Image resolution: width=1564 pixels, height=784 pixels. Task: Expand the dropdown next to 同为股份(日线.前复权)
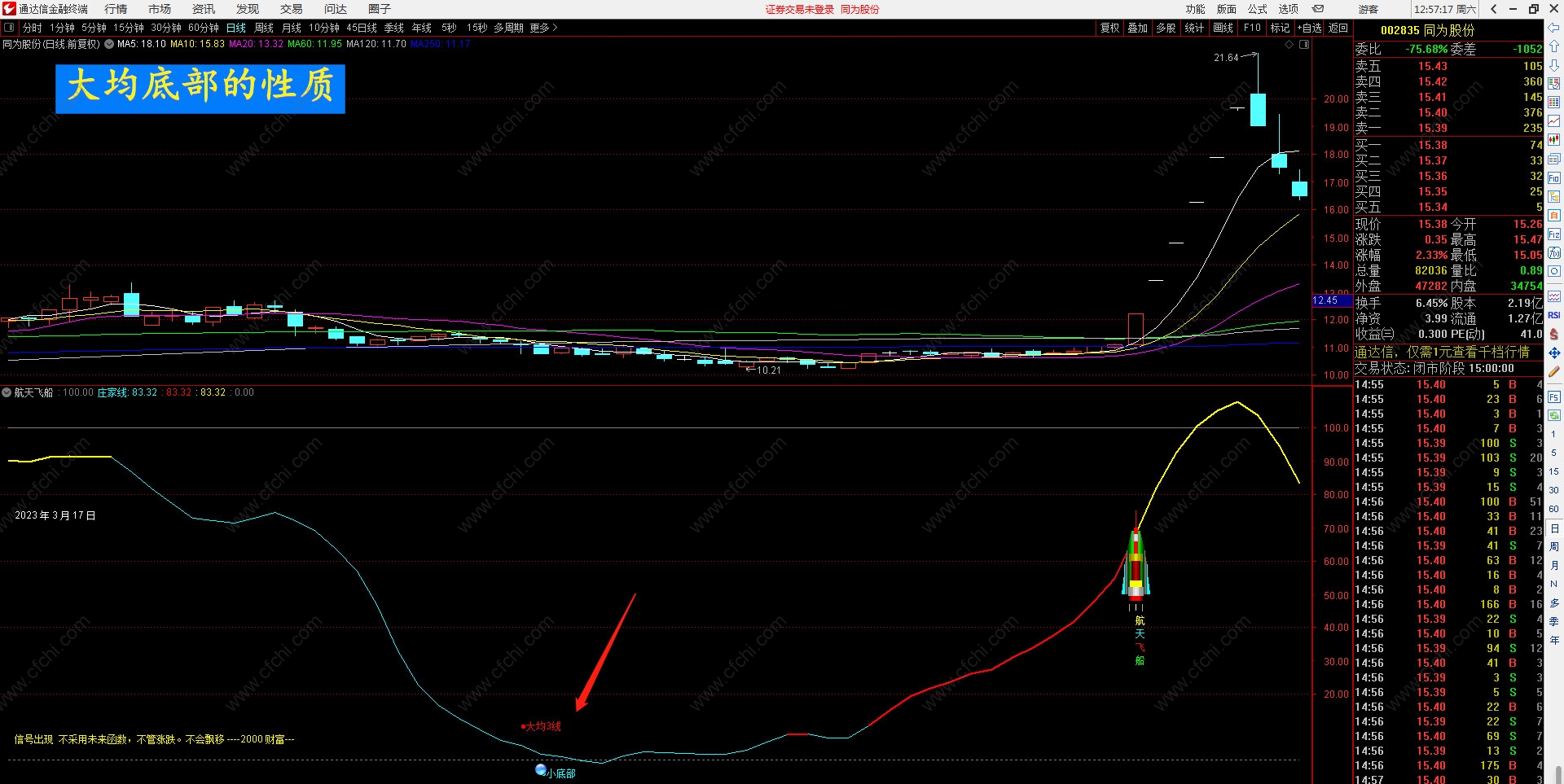pyautogui.click(x=109, y=44)
